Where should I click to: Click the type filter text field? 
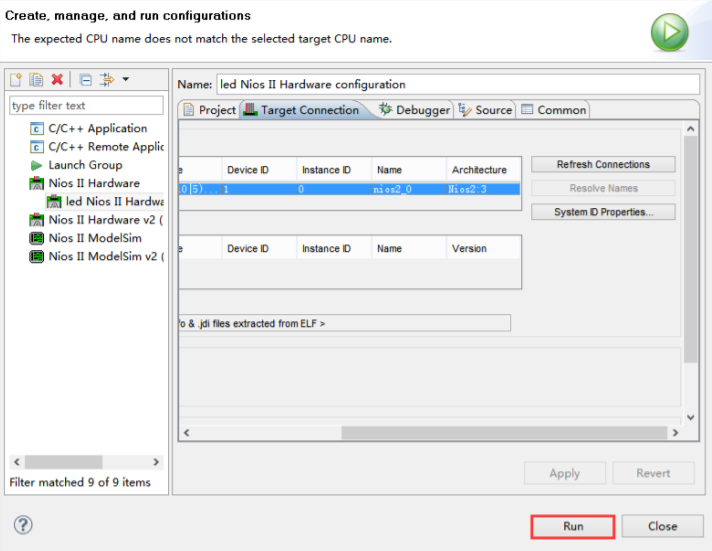tap(86, 105)
